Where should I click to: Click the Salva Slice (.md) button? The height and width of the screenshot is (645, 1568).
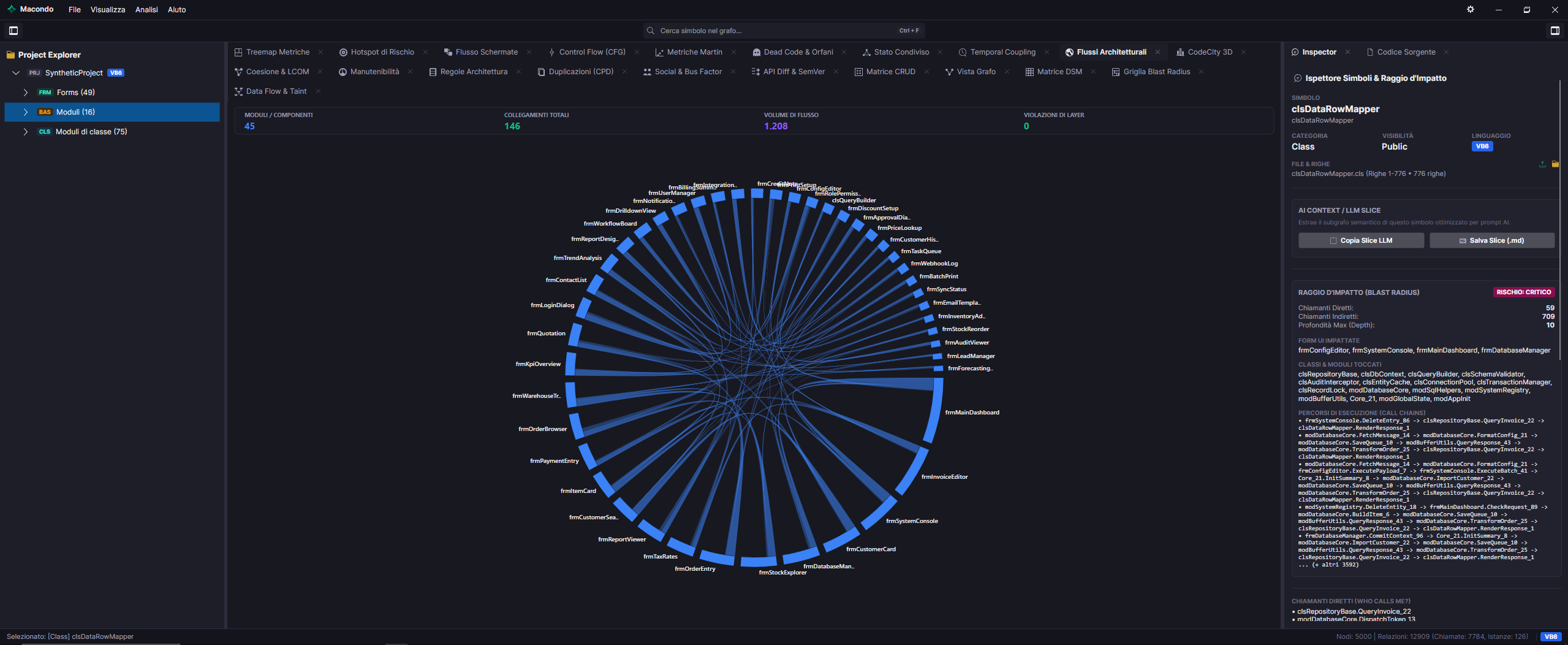(x=1492, y=241)
